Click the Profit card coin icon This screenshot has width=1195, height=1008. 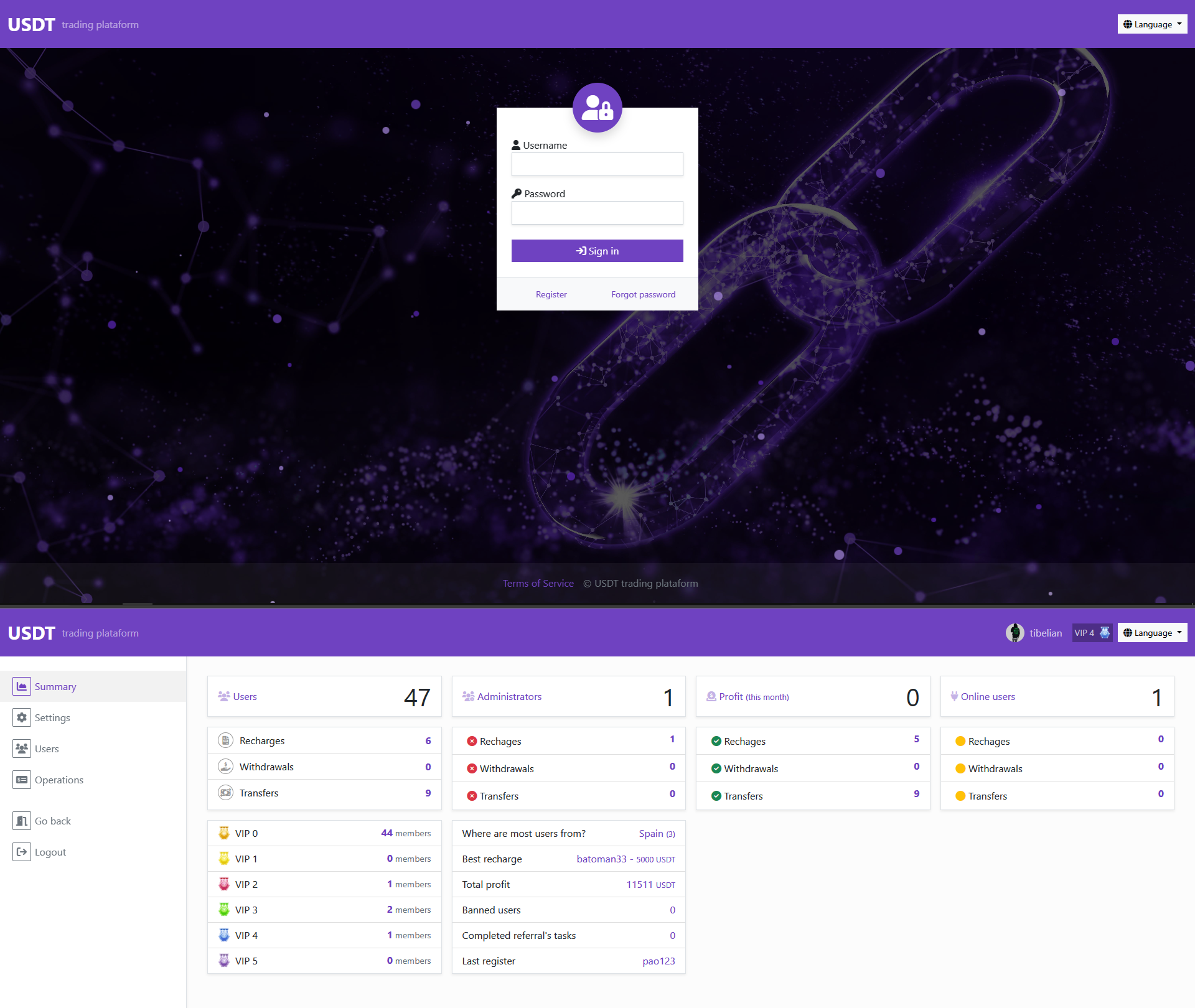[x=711, y=696]
